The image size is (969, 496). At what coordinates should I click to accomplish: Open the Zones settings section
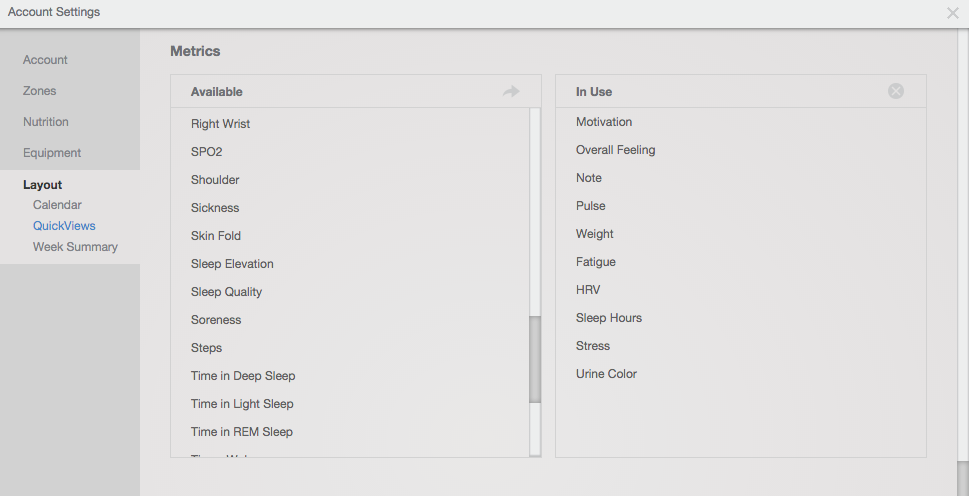click(x=40, y=91)
